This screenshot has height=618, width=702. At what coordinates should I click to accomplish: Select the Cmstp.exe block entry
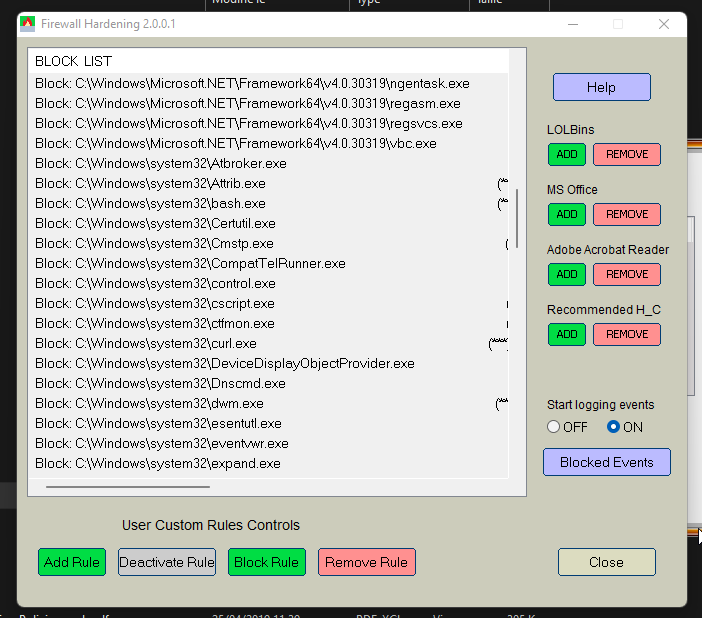coord(268,244)
